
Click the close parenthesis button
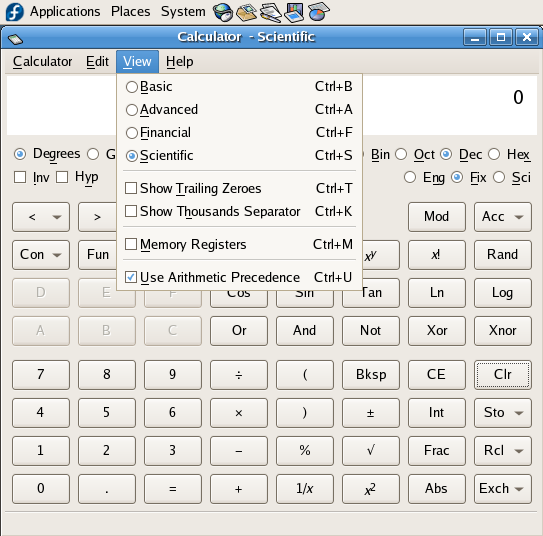coord(305,413)
